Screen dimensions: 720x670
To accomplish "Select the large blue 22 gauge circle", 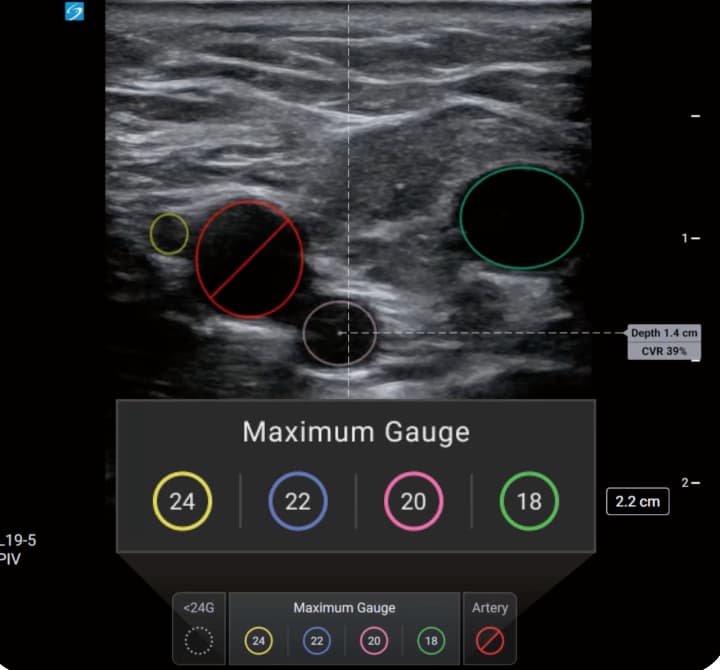I will [298, 501].
